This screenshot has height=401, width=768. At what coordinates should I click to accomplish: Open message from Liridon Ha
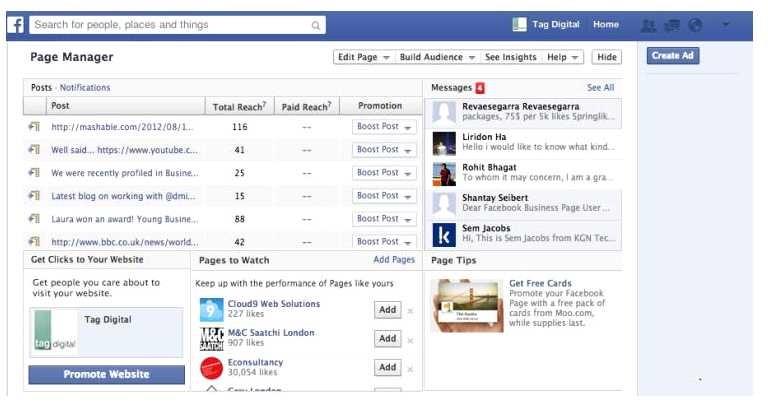pos(523,143)
